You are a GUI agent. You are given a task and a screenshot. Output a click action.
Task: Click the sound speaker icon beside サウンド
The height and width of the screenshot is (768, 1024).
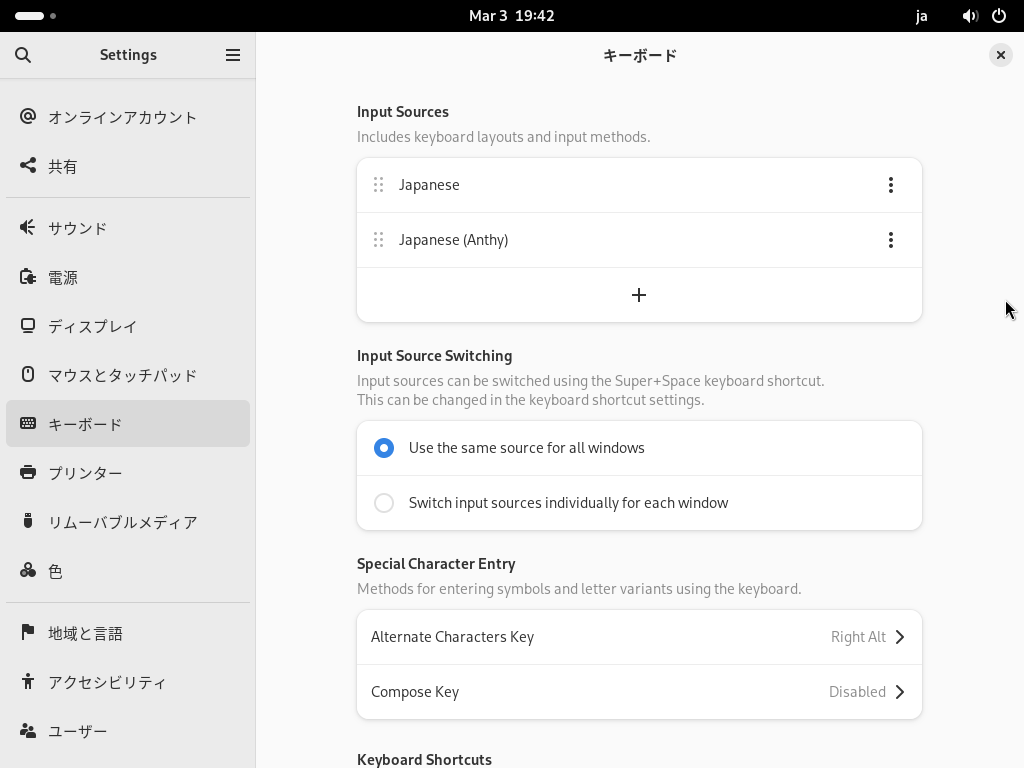pos(27,227)
